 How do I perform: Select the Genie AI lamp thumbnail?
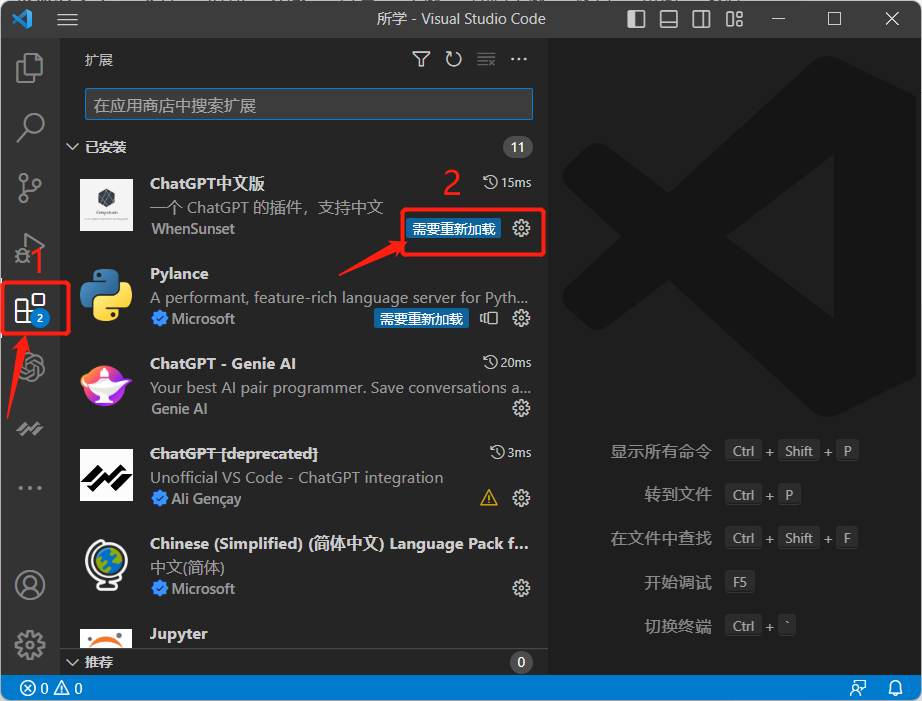click(x=106, y=385)
